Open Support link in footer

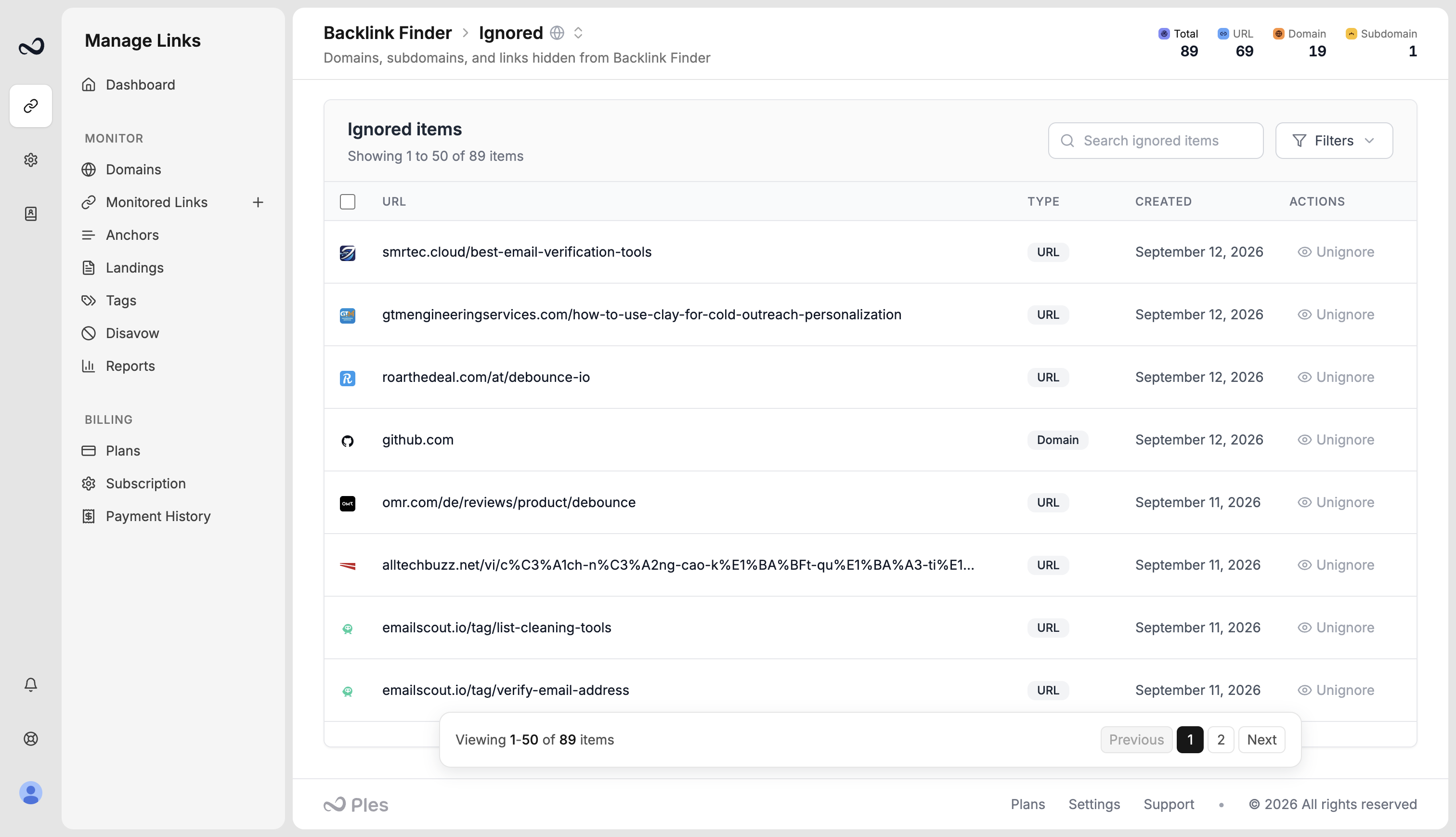[1168, 804]
